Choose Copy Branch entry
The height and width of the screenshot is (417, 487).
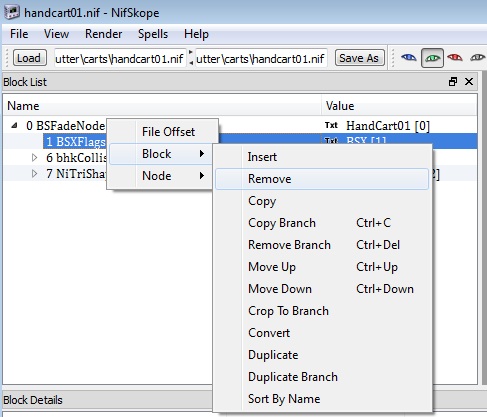pos(322,223)
